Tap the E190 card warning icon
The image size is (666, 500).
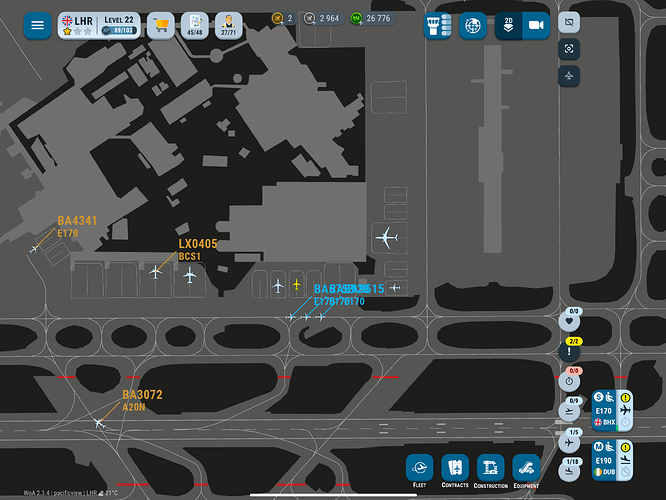pyautogui.click(x=625, y=447)
